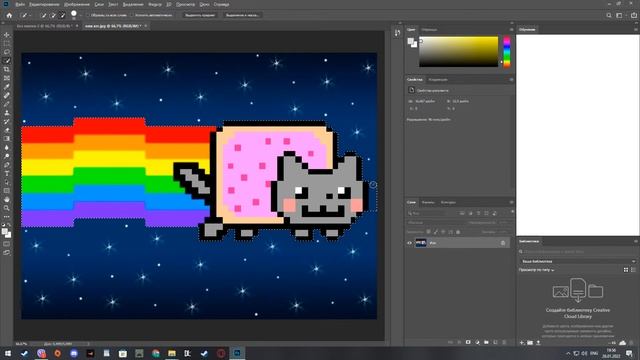This screenshot has width=640, height=360.
Task: Create a new layer icon
Action: pyautogui.click(x=495, y=342)
